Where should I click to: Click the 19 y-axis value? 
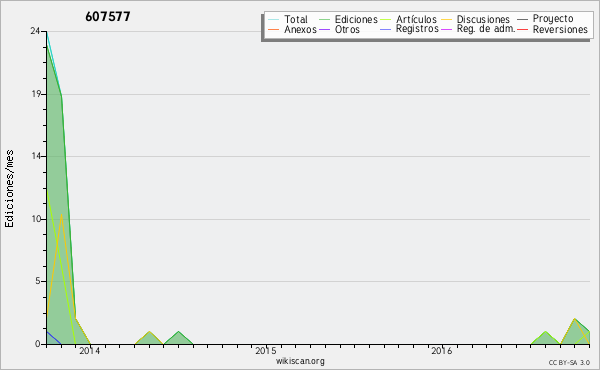point(36,94)
